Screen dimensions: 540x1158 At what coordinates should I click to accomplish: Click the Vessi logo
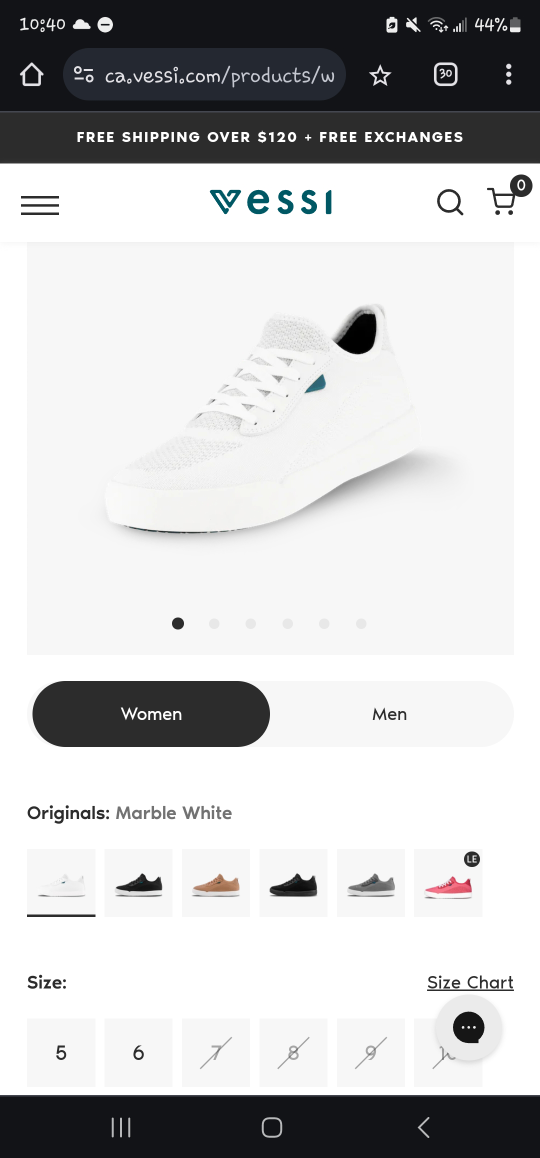coord(270,202)
